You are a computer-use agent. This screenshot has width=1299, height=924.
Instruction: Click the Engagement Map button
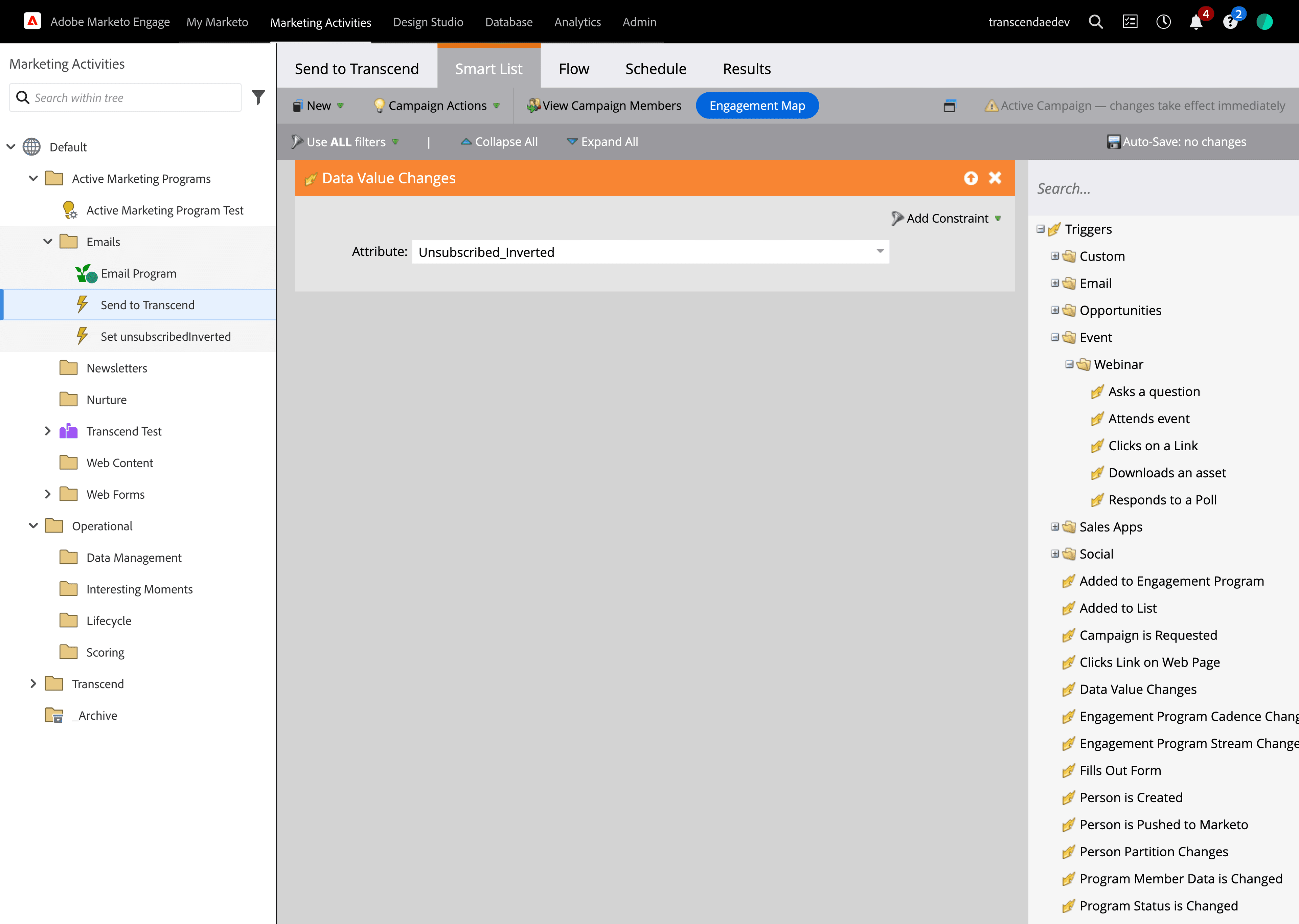[x=757, y=105]
